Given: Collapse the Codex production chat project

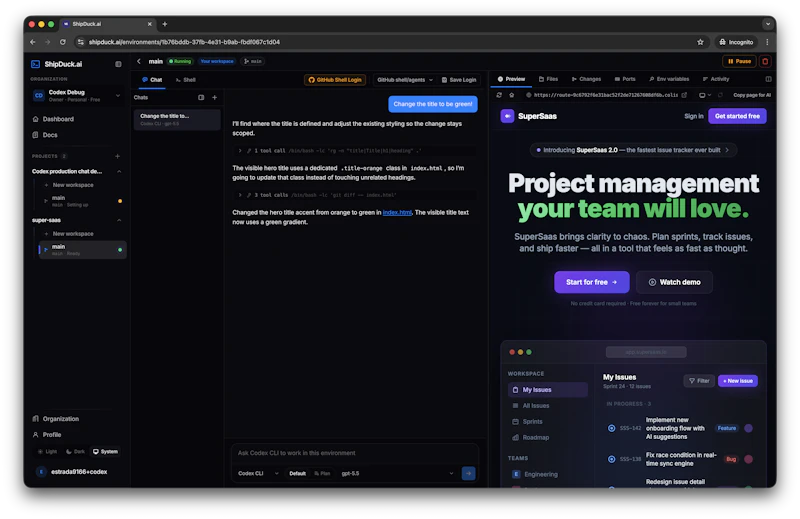Looking at the screenshot, I should [x=119, y=171].
